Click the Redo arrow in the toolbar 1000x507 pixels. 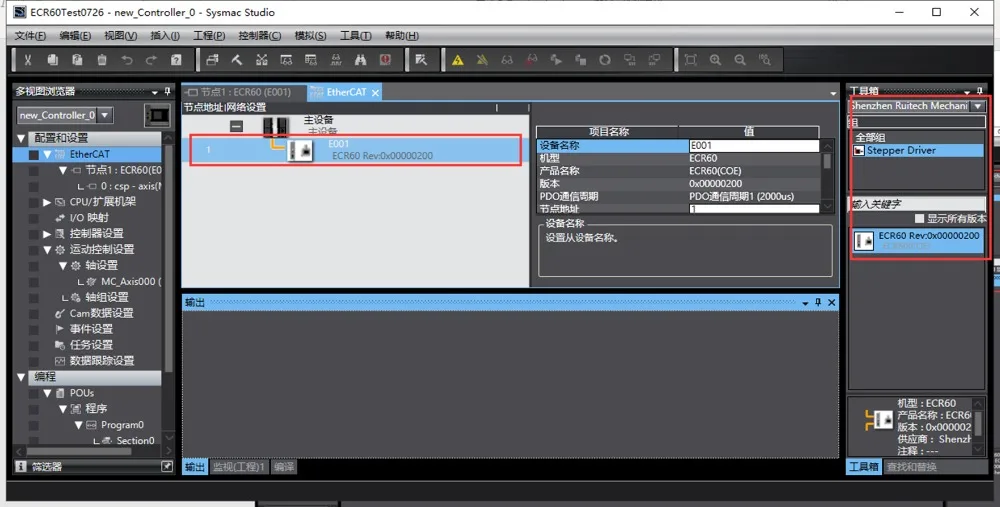tap(151, 60)
